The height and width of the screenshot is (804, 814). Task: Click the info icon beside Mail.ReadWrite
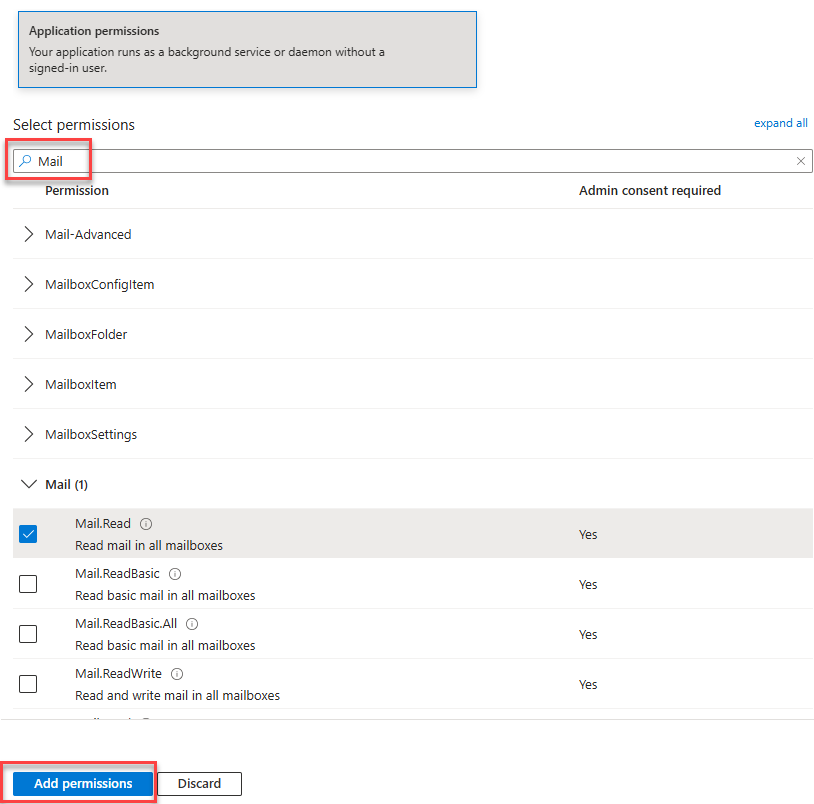point(176,674)
